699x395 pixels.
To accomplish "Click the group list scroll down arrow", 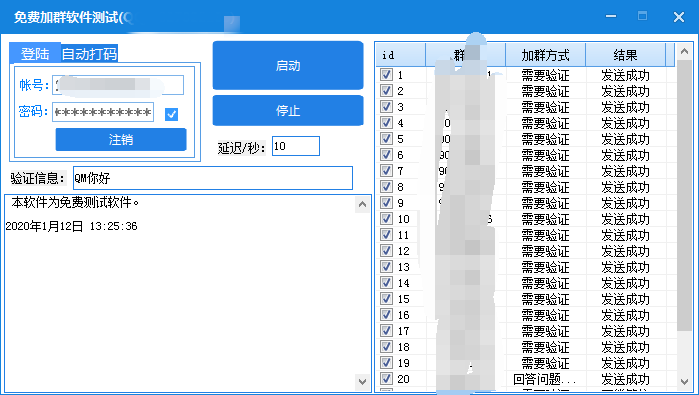I will 684,382.
